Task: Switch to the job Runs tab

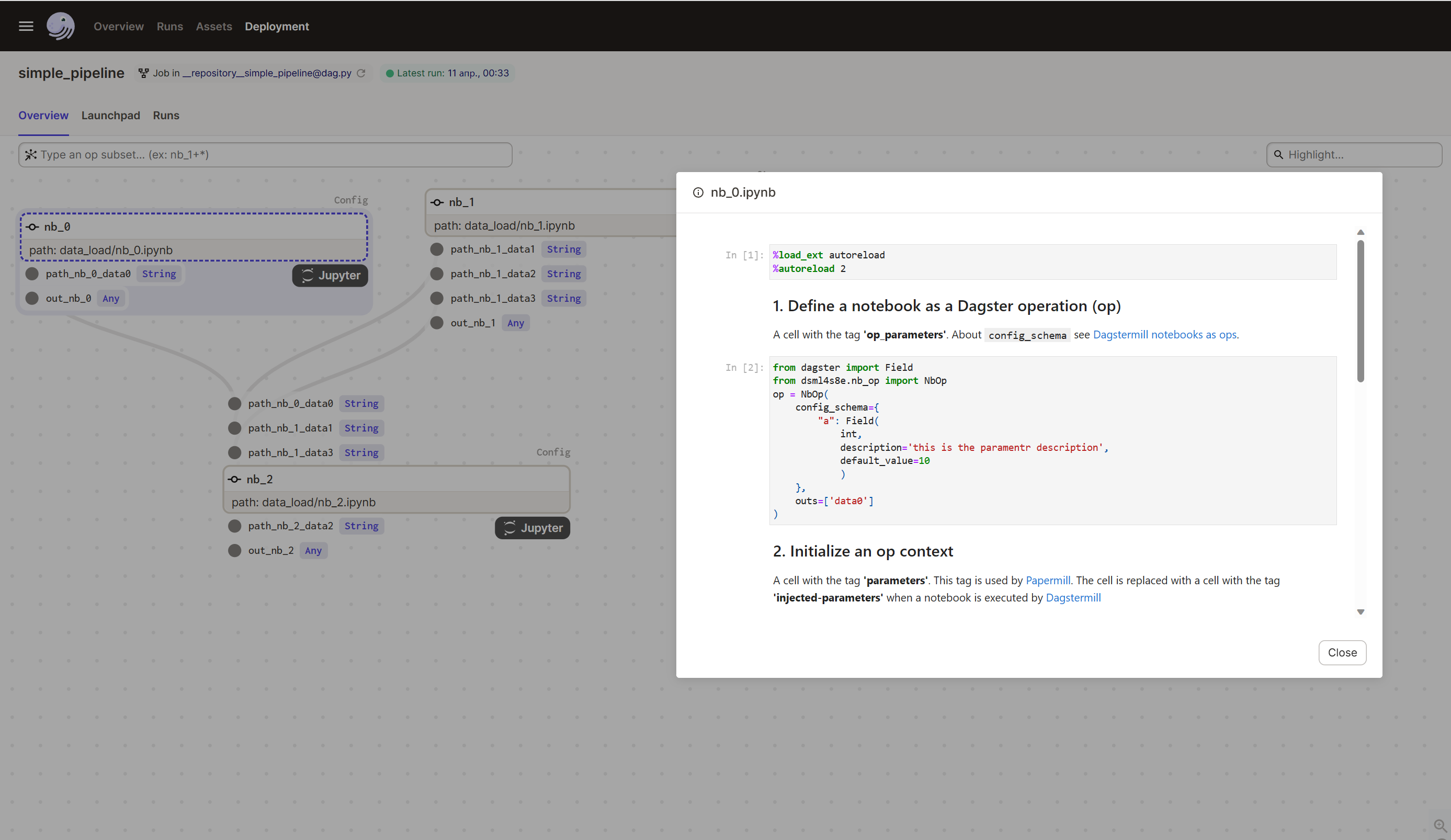Action: 166,115
